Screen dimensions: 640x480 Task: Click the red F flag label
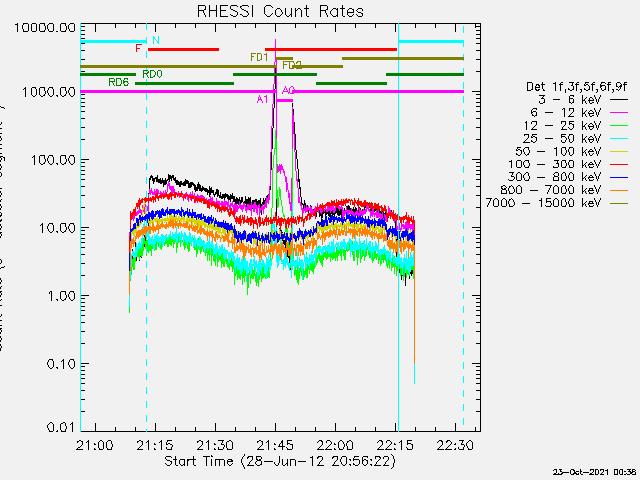click(138, 49)
